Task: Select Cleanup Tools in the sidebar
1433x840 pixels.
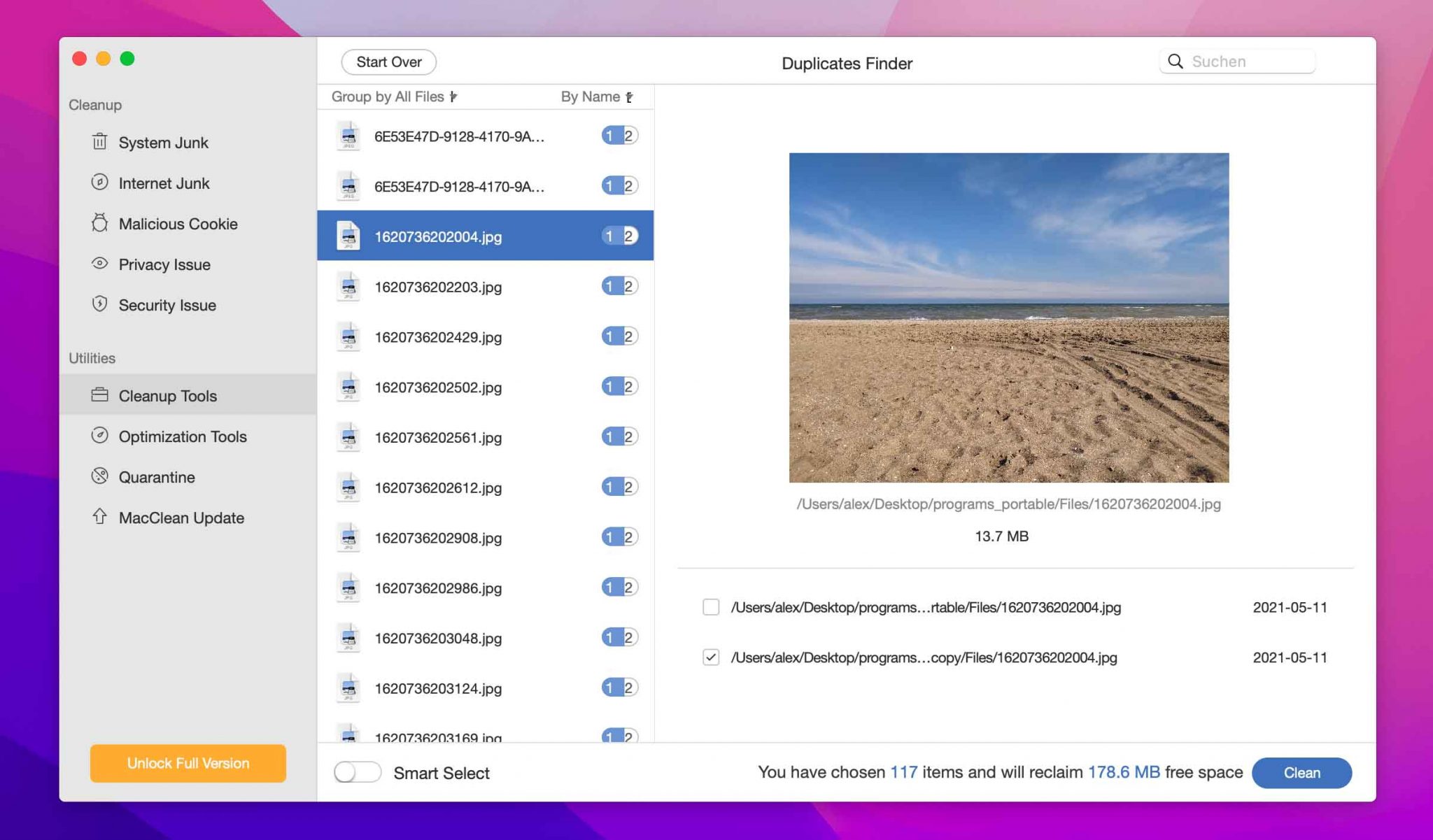Action: click(168, 395)
